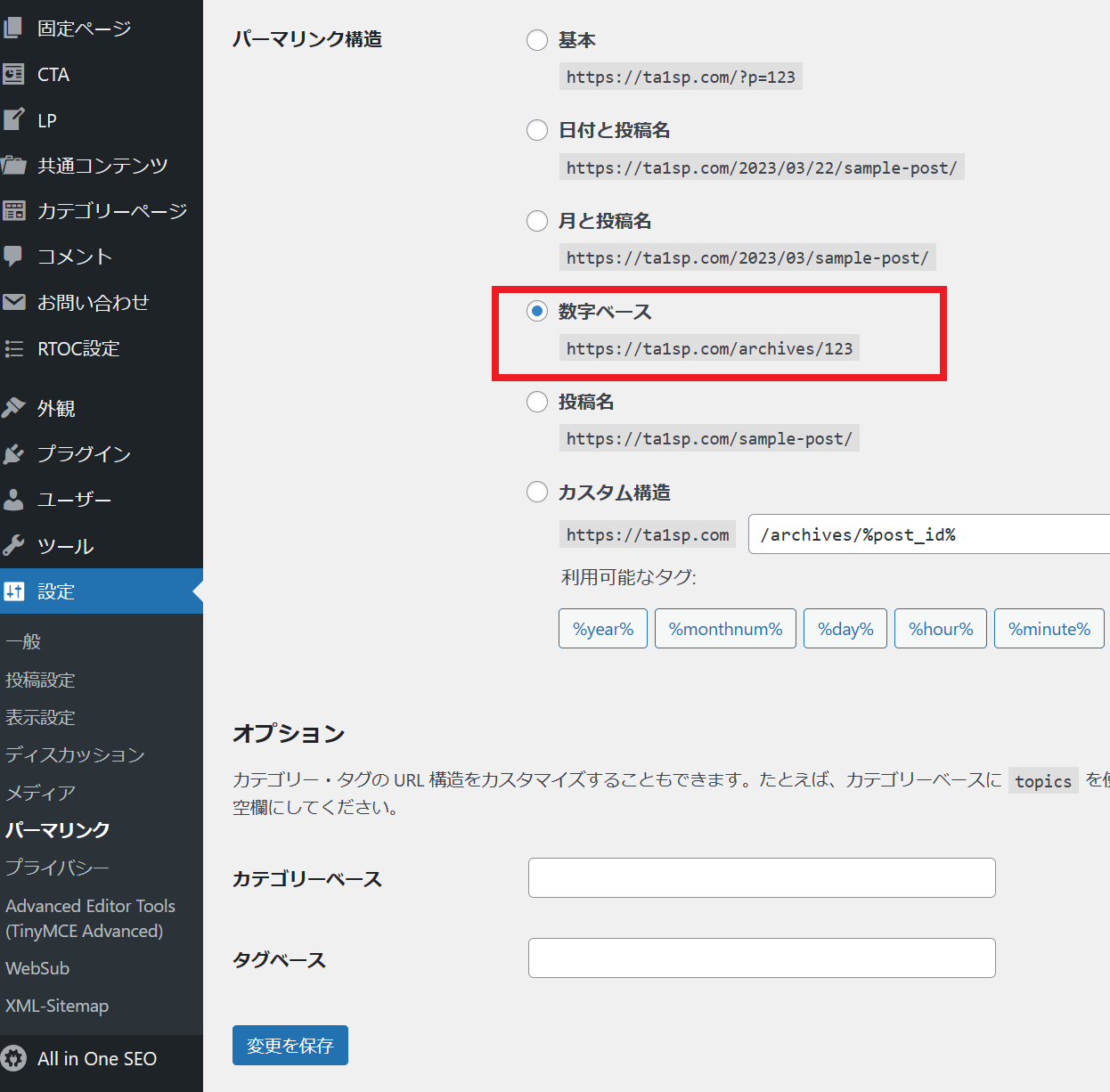Select the カスタム構造 radio button
The width and height of the screenshot is (1110, 1092).
537,492
